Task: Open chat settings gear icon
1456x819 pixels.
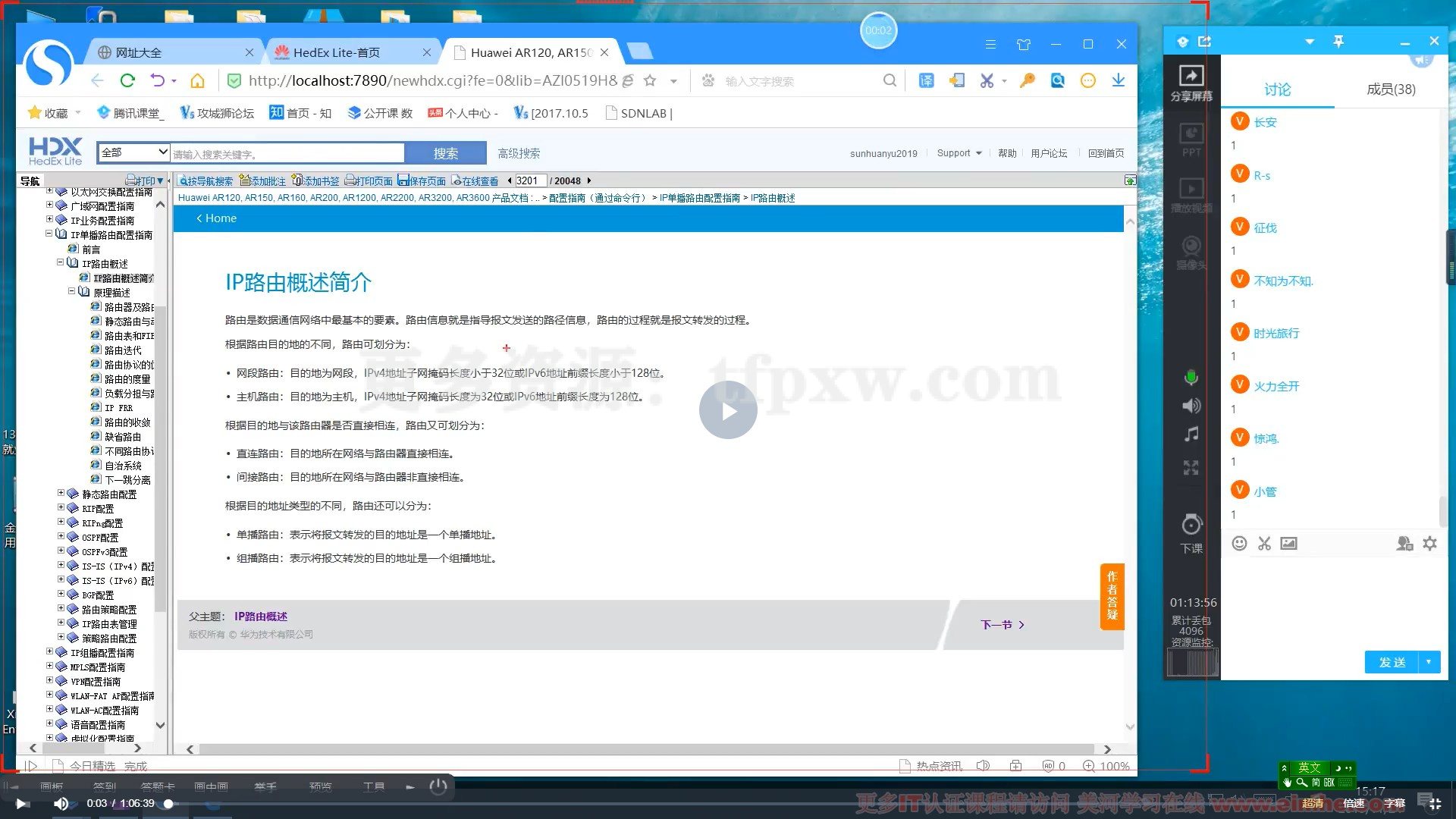Action: tap(1429, 543)
